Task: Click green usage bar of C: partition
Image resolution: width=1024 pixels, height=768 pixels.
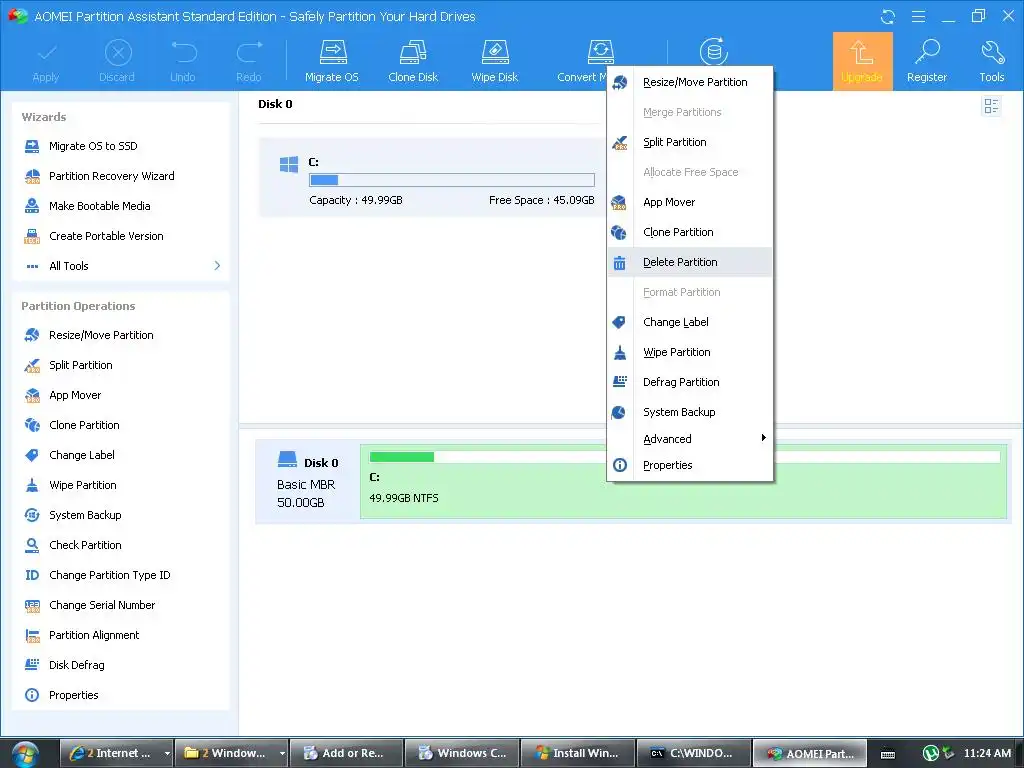Action: (402, 457)
